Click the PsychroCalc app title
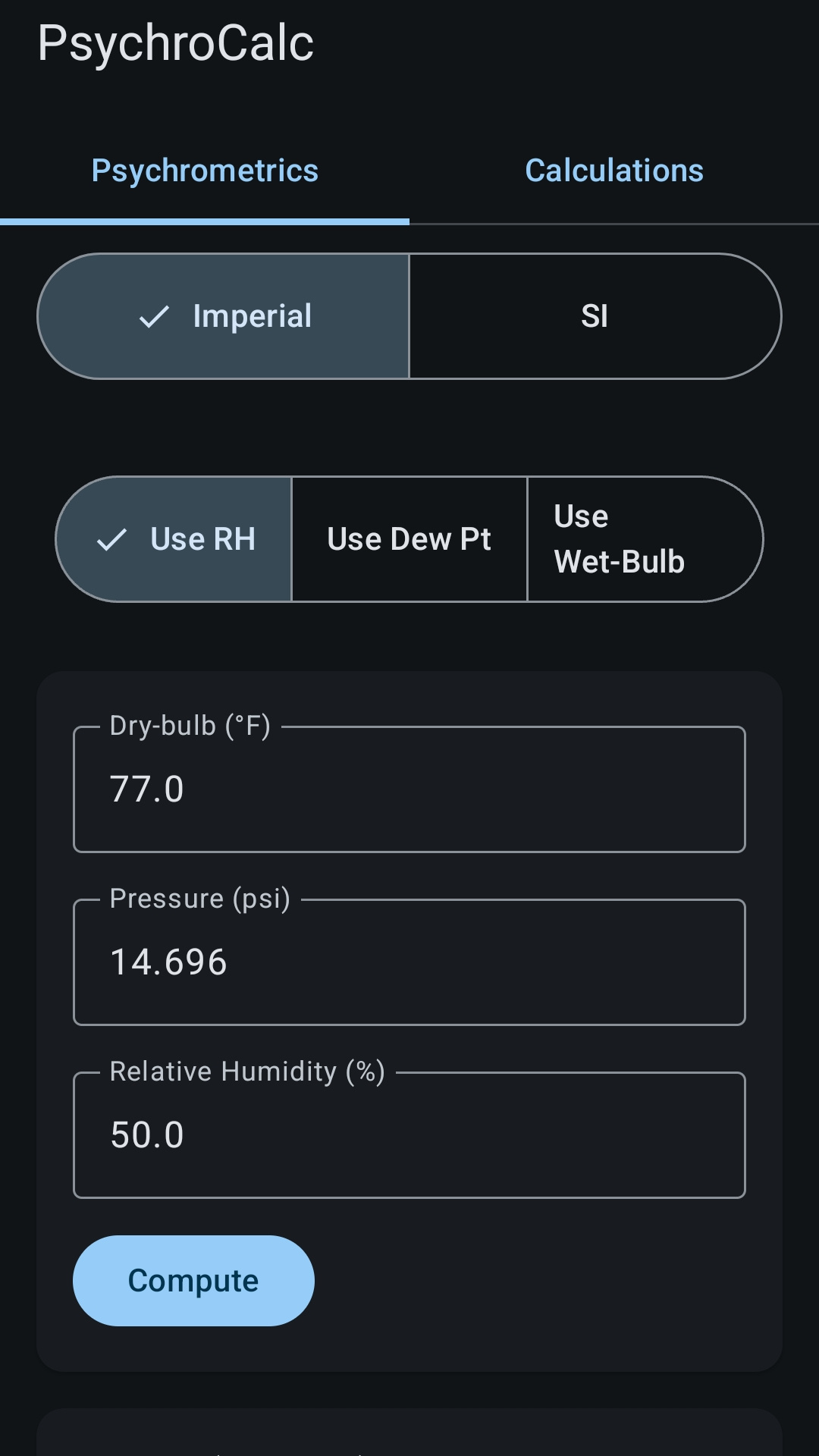 pos(176,42)
